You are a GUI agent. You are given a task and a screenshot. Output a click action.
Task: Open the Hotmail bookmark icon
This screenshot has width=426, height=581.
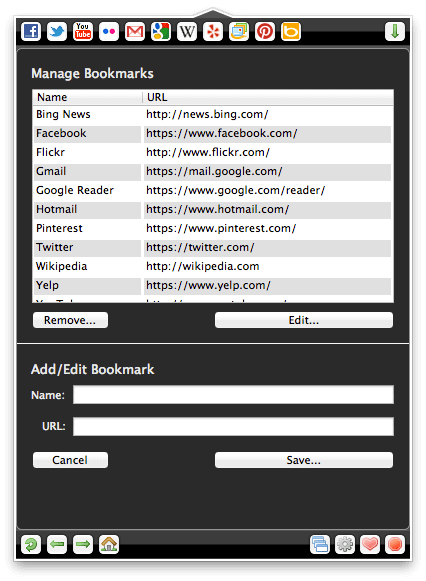pos(239,31)
